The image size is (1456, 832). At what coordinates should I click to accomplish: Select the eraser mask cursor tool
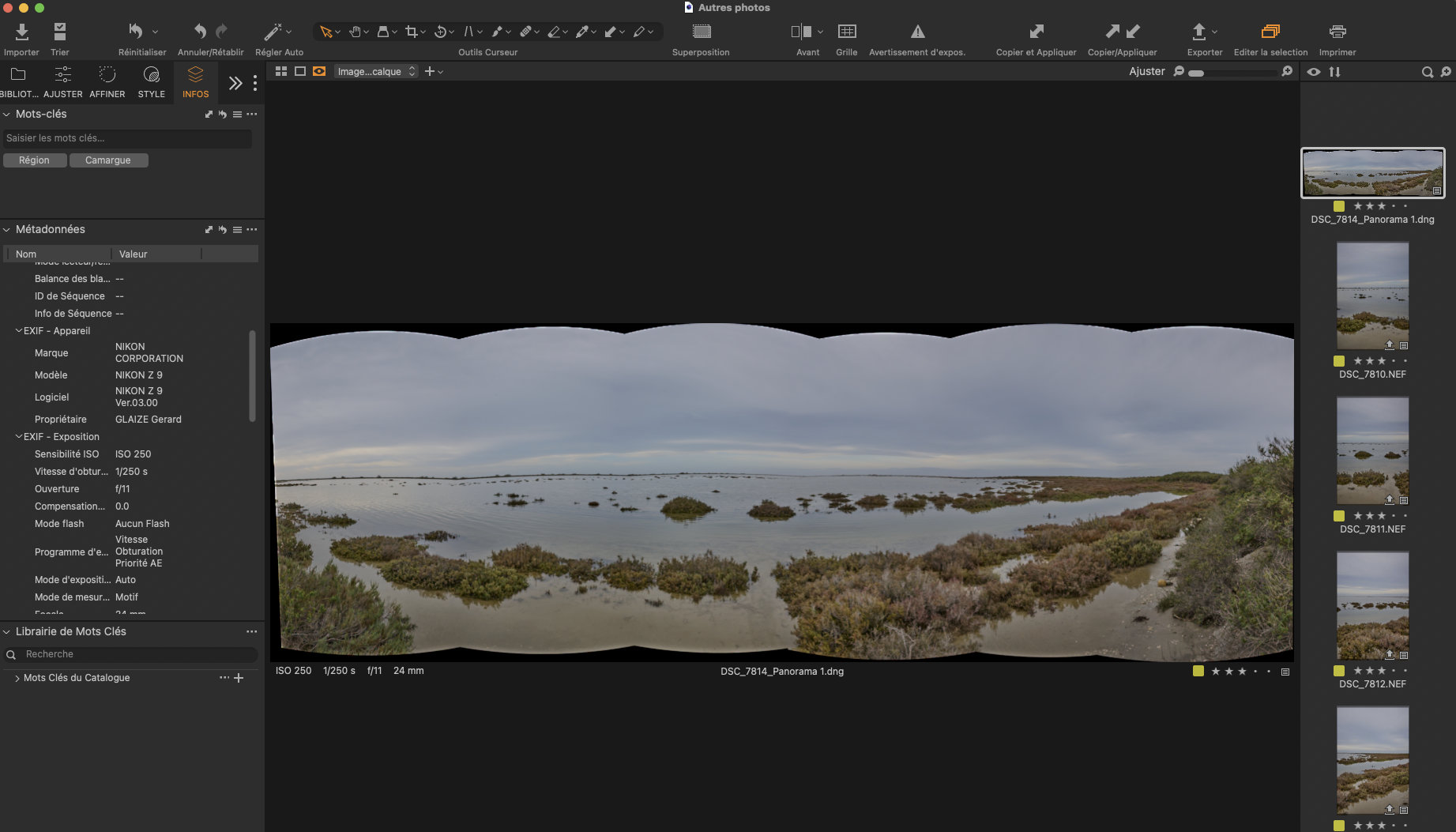point(554,32)
